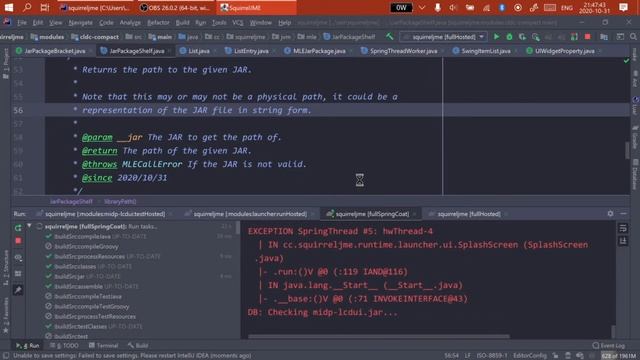This screenshot has width=640, height=360.
Task: Click the memory indicator in status bar
Action: tap(618, 356)
